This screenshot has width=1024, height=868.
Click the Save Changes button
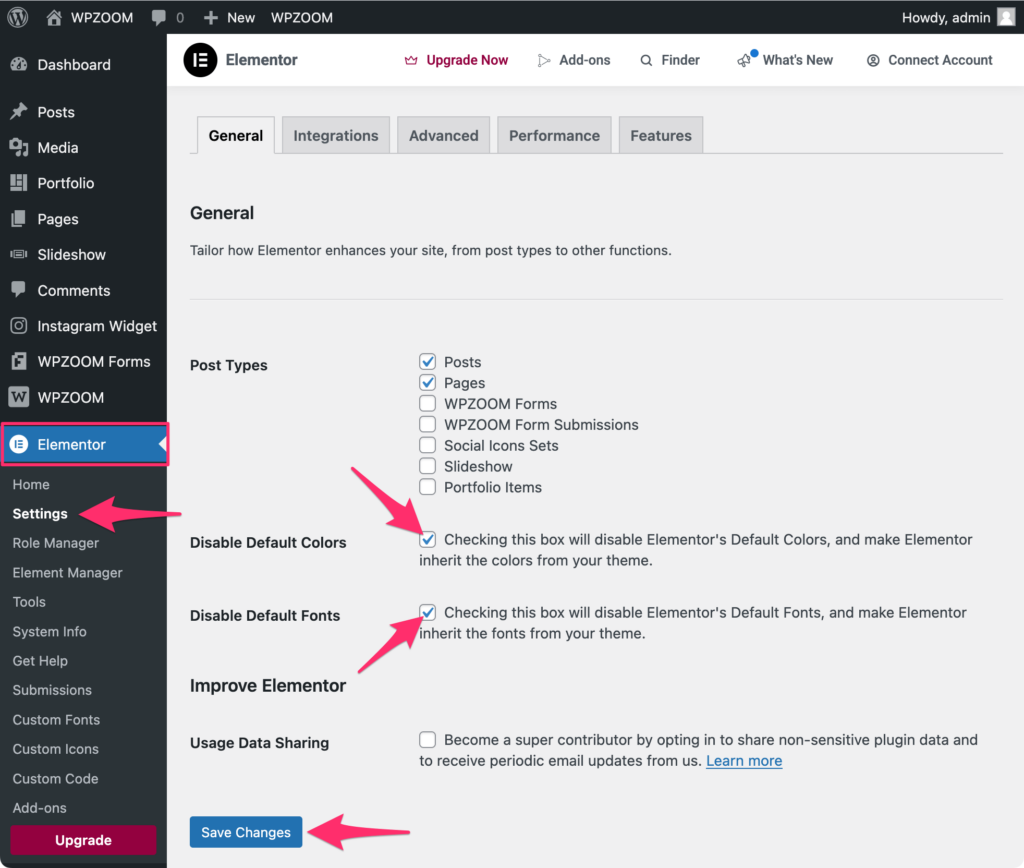point(246,832)
